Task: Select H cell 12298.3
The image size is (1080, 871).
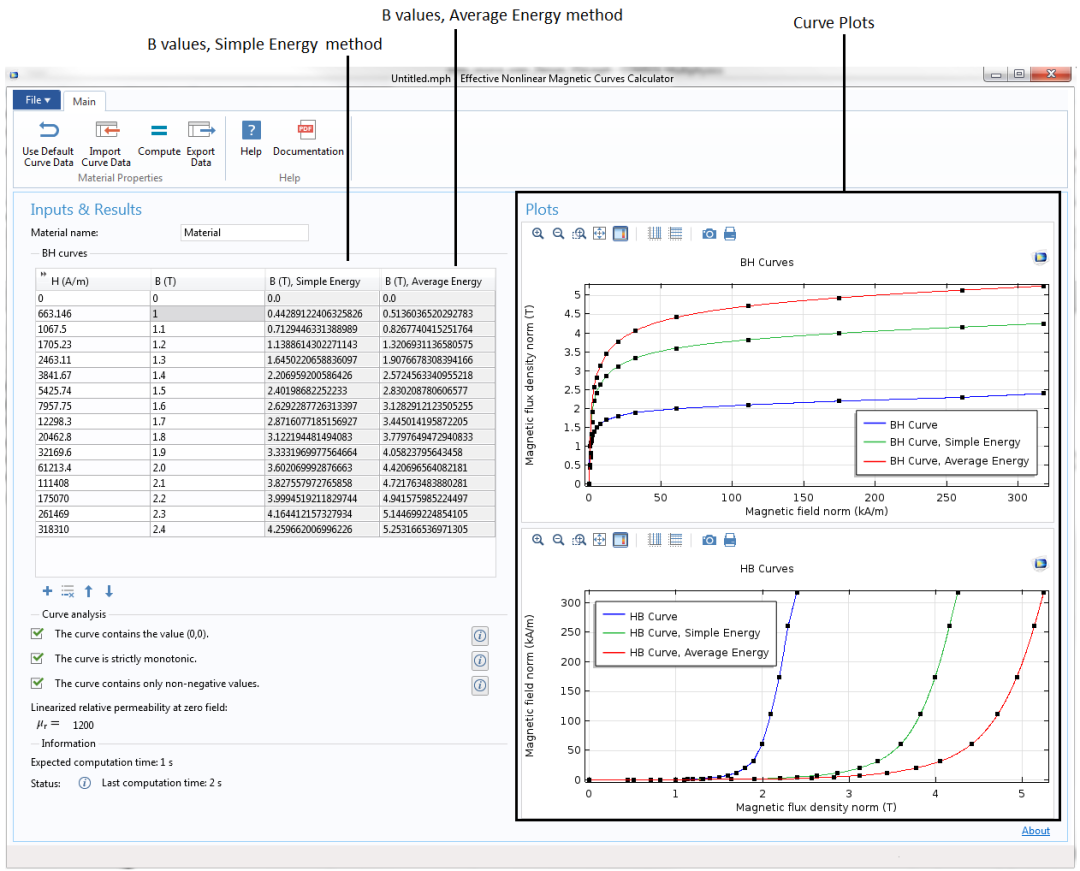Action: click(93, 421)
